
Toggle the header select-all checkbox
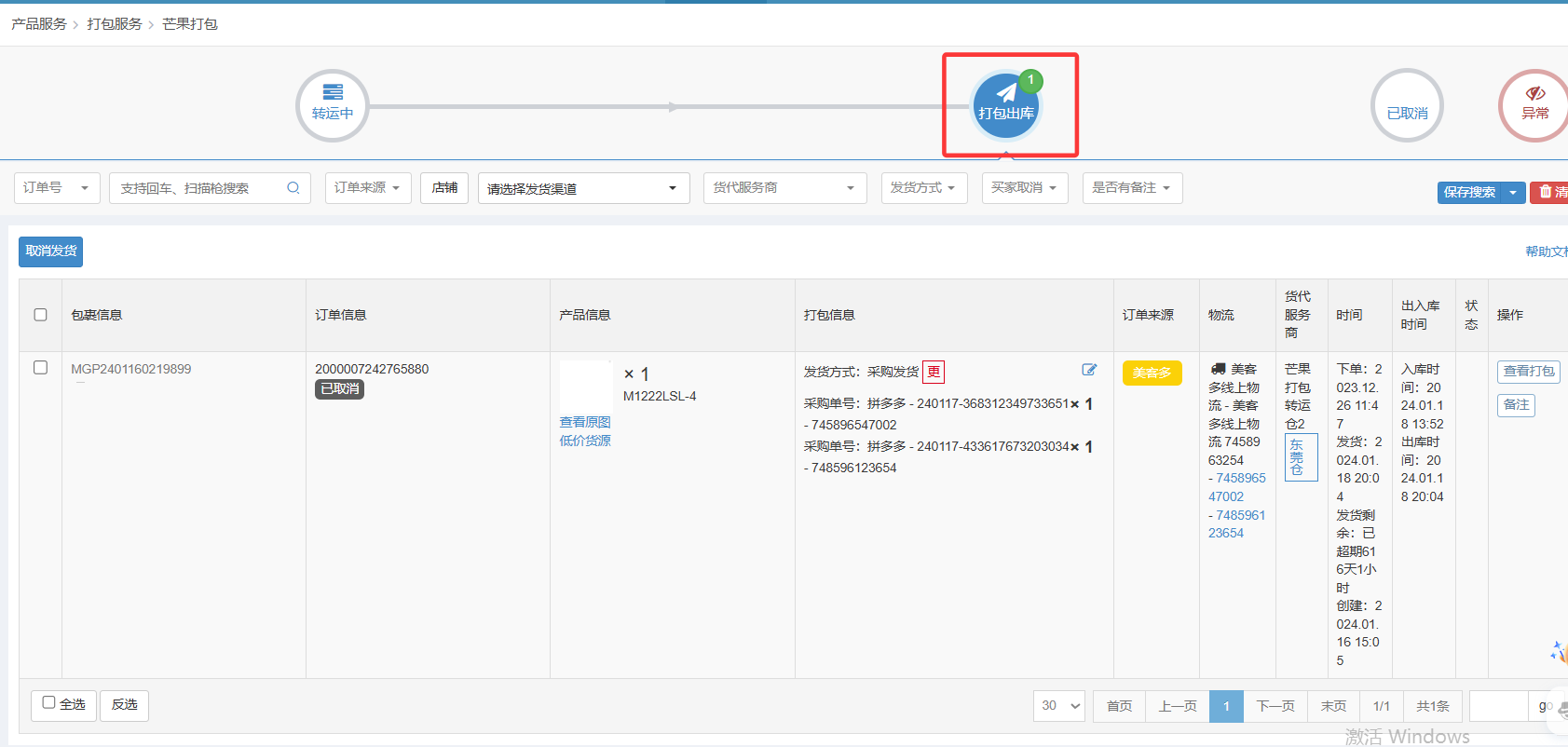(x=41, y=315)
